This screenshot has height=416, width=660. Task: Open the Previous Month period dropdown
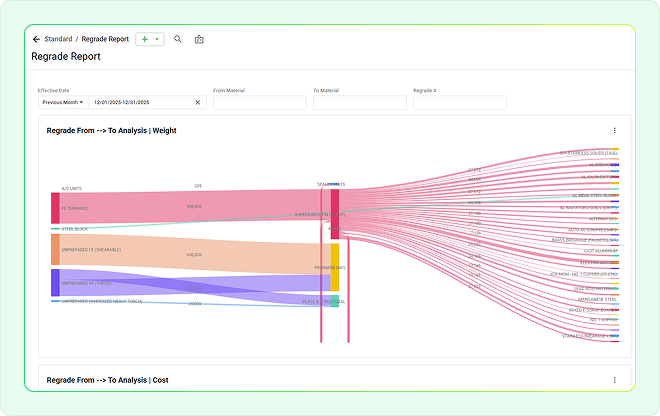(62, 102)
